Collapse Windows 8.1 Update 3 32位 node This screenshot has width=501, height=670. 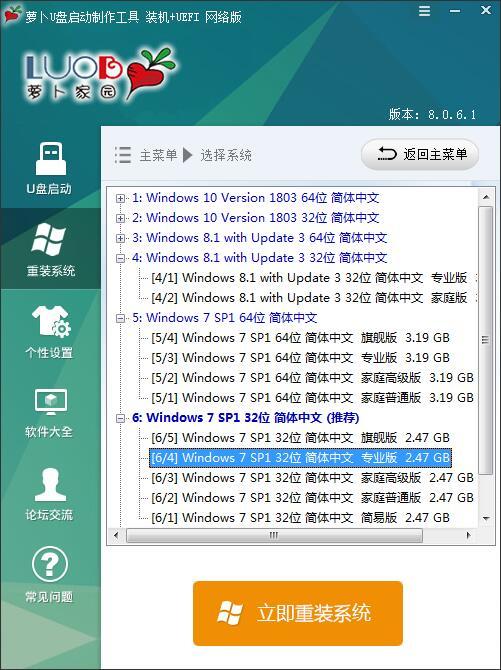(x=121, y=258)
